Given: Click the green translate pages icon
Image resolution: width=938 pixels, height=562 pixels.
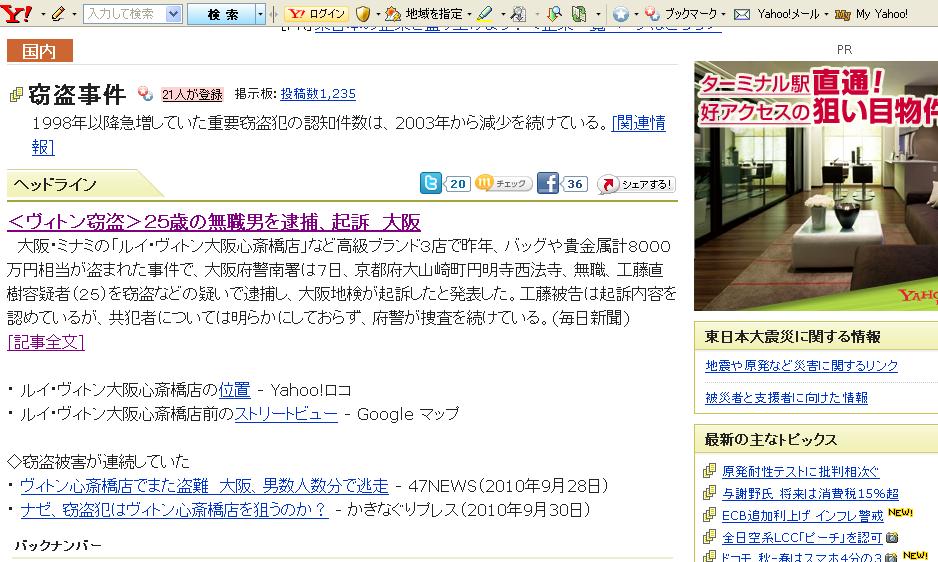Looking at the screenshot, I should 579,13.
